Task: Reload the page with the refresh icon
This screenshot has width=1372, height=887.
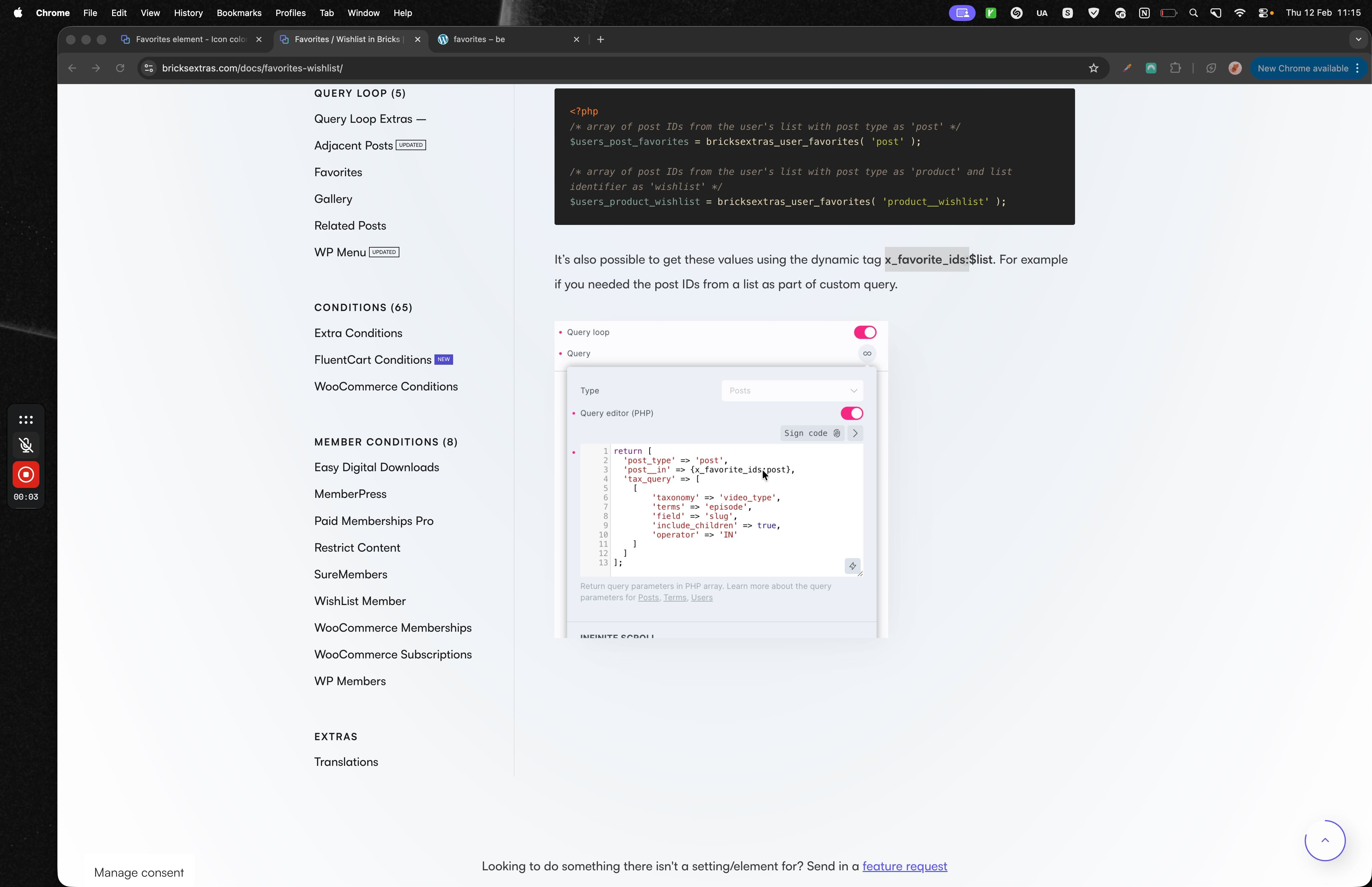Action: (x=120, y=68)
